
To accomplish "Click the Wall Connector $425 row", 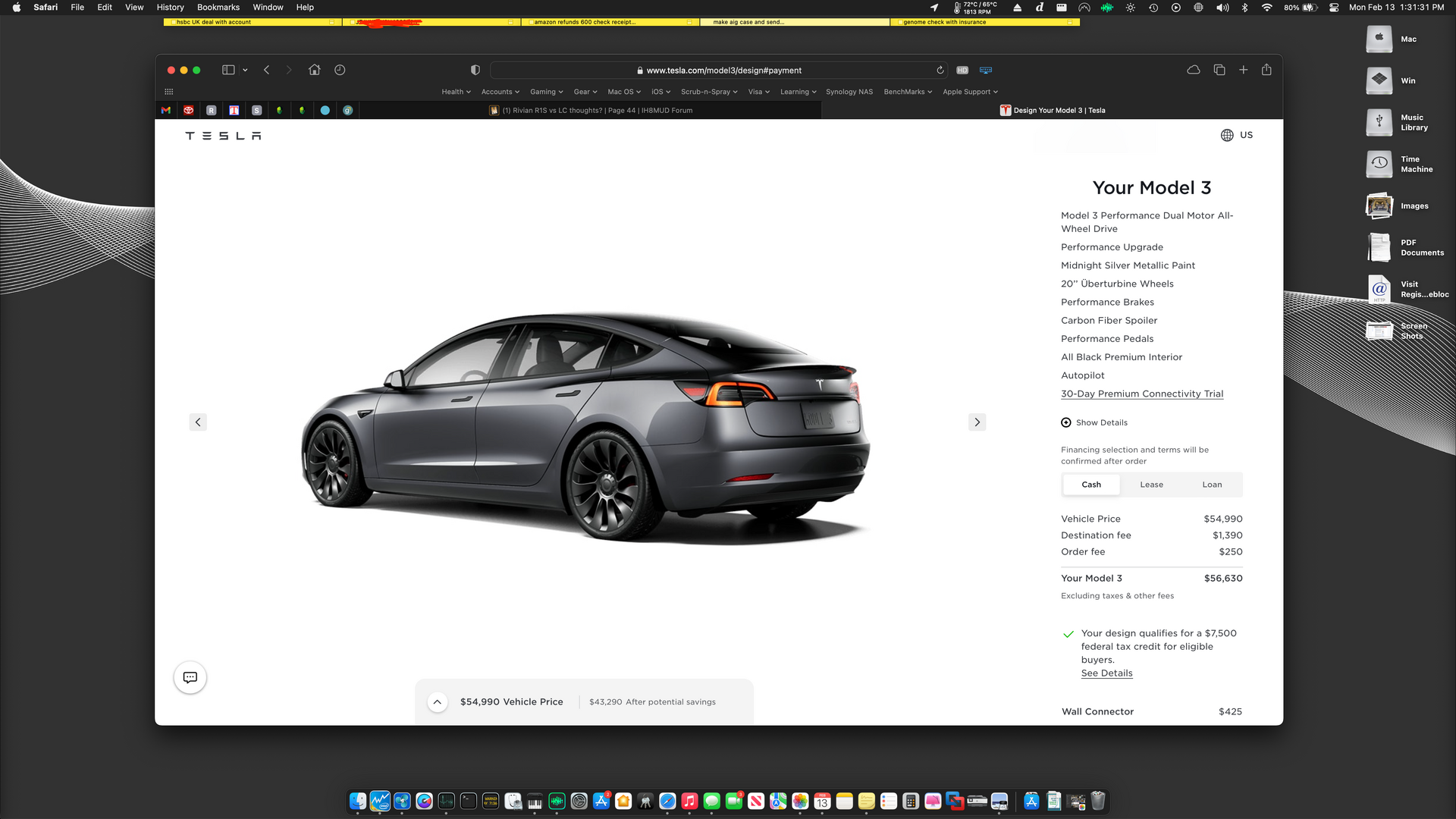I will 1152,711.
